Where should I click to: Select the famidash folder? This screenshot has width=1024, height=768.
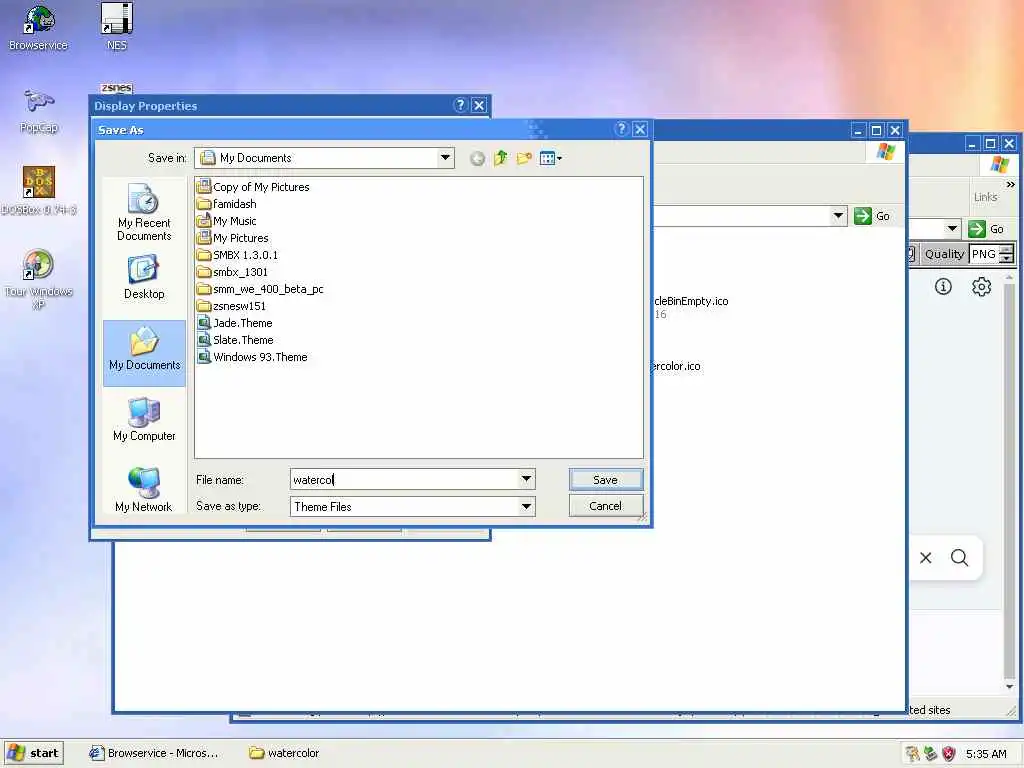click(227, 204)
